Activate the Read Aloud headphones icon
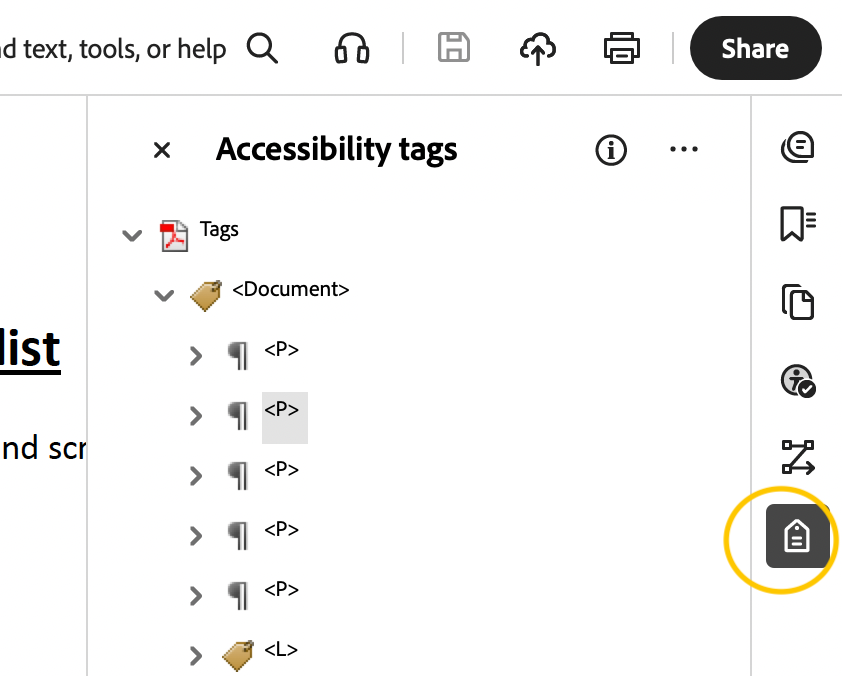This screenshot has height=676, width=842. tap(351, 48)
